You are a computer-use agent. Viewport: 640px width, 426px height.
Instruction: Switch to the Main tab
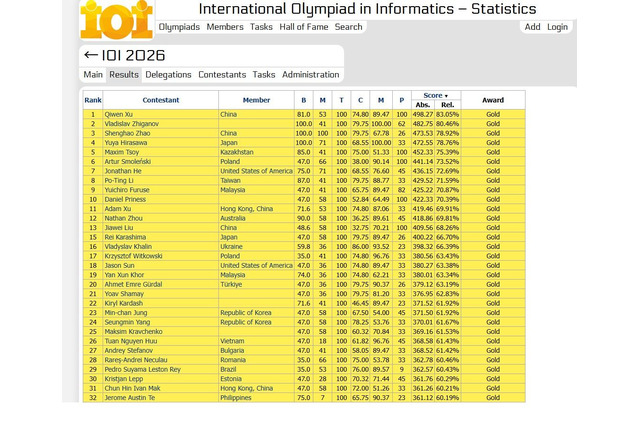pyautogui.click(x=93, y=75)
